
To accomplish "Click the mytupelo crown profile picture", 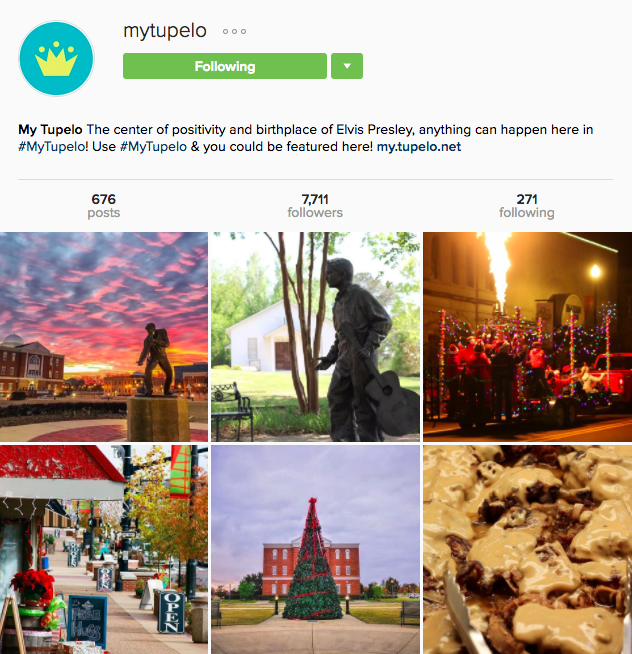I will coord(56,58).
